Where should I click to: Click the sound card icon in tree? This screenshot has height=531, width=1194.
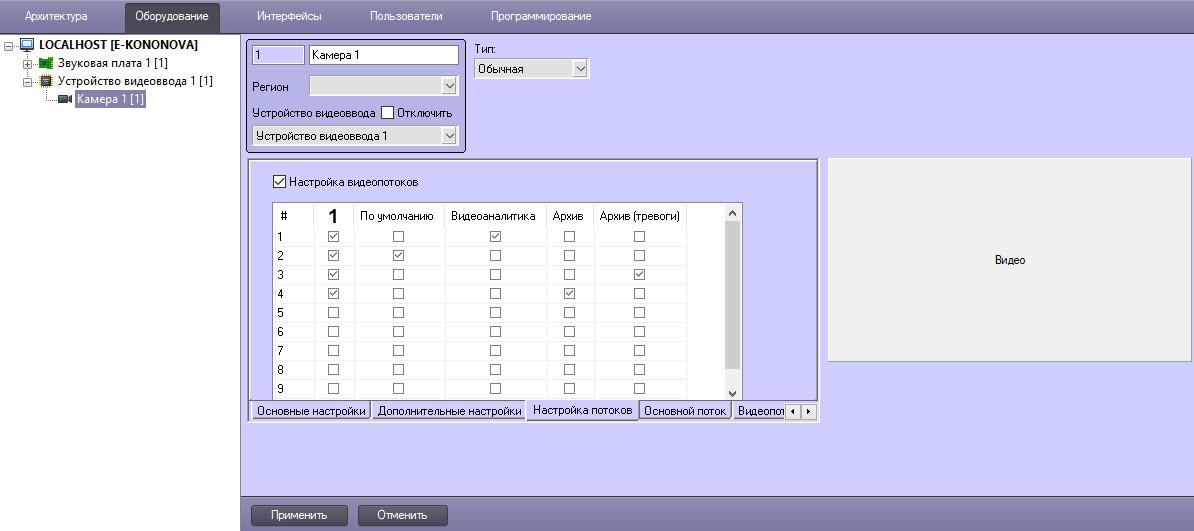45,63
